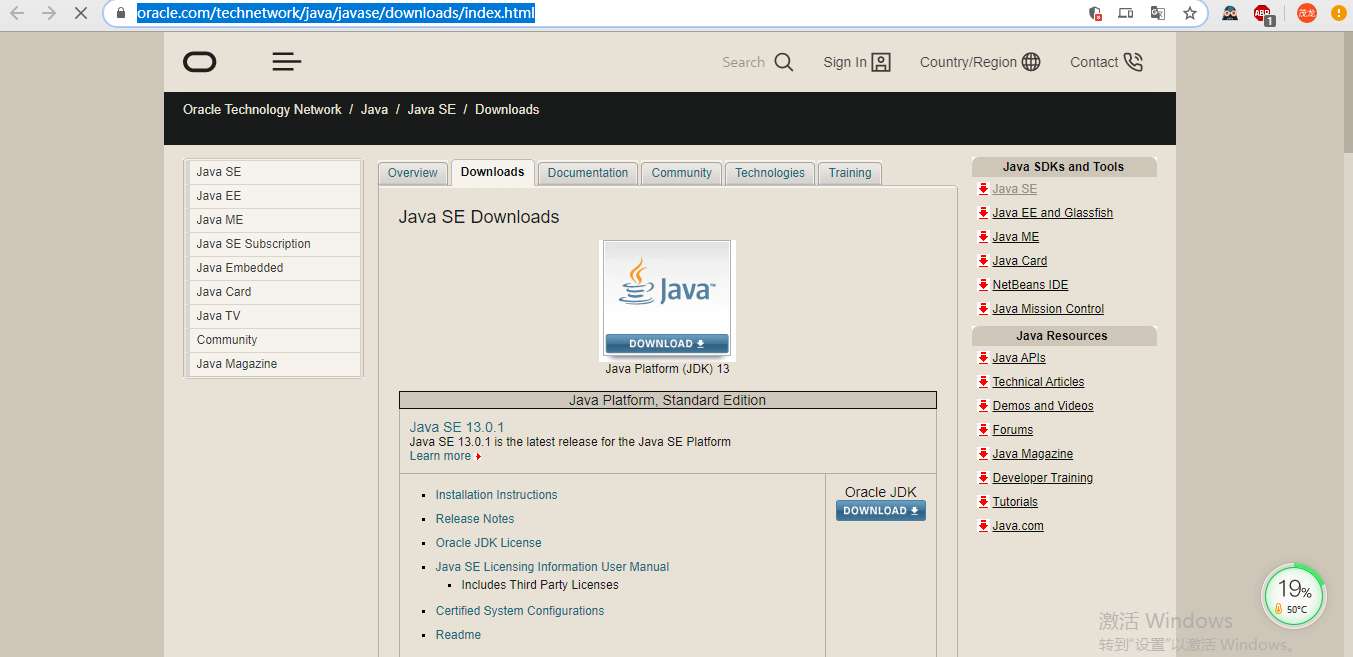This screenshot has width=1353, height=657.
Task: Click the red arrow beside Tutorials
Action: (983, 502)
